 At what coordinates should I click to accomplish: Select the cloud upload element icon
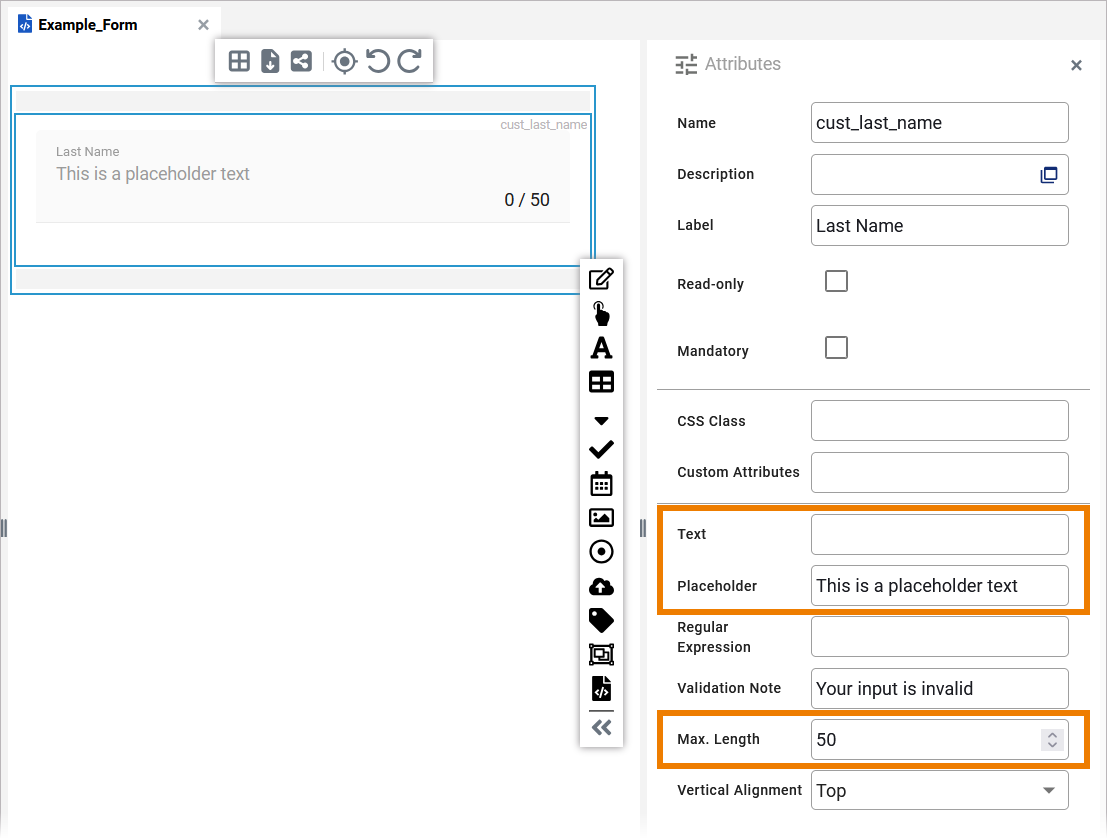(601, 587)
